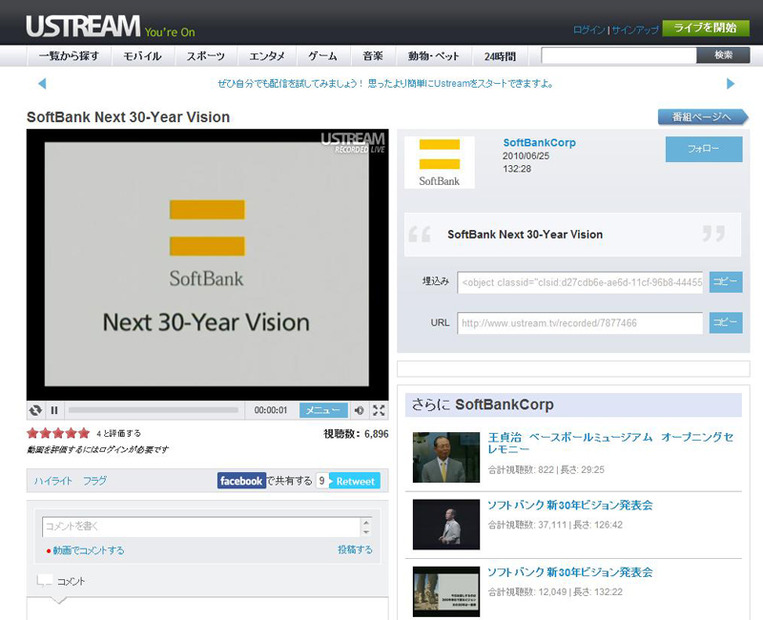763x620 pixels.
Task: Open the モバイル navigation item
Action: click(142, 56)
